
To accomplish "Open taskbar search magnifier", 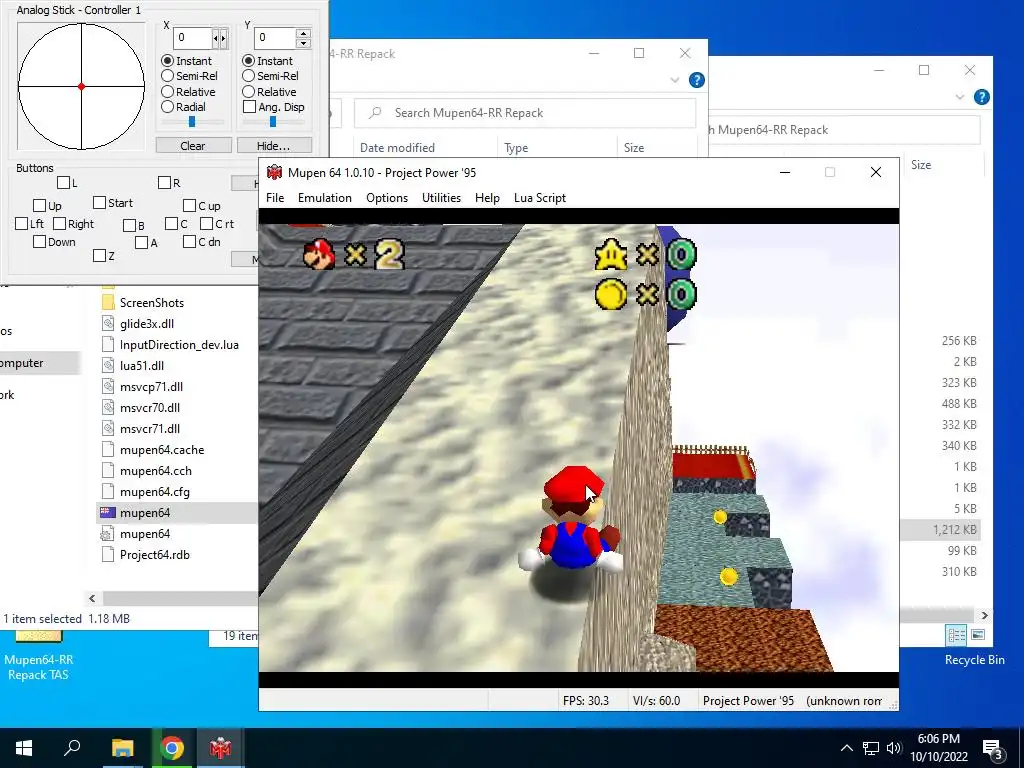I will pos(72,748).
